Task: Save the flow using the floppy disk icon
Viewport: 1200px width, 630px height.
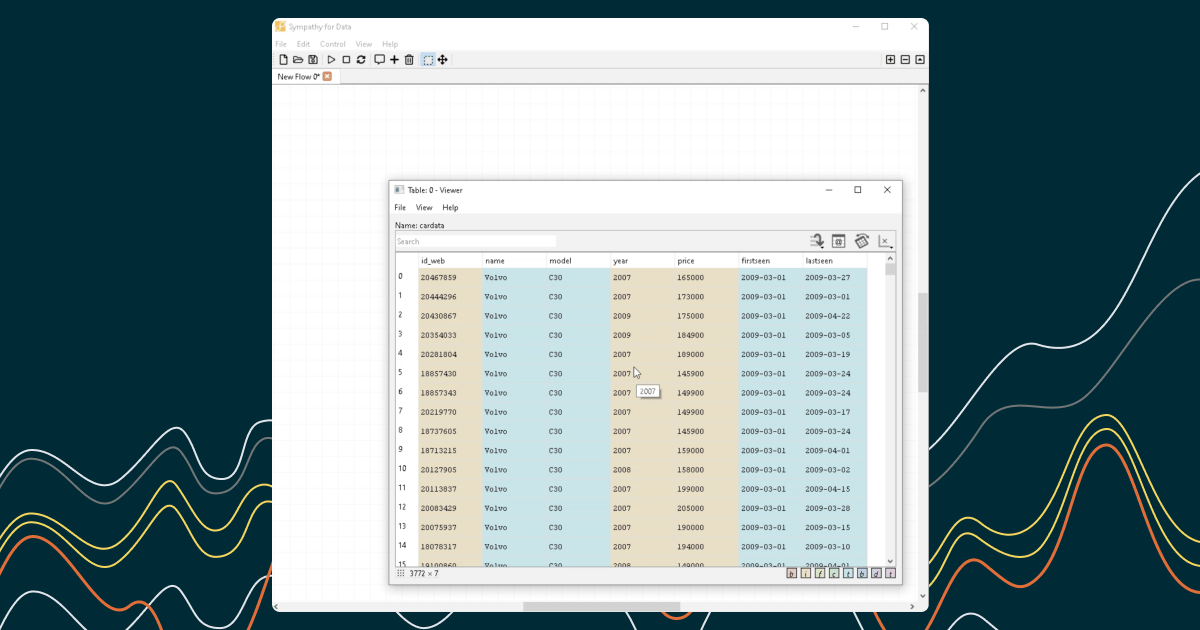Action: pyautogui.click(x=313, y=60)
